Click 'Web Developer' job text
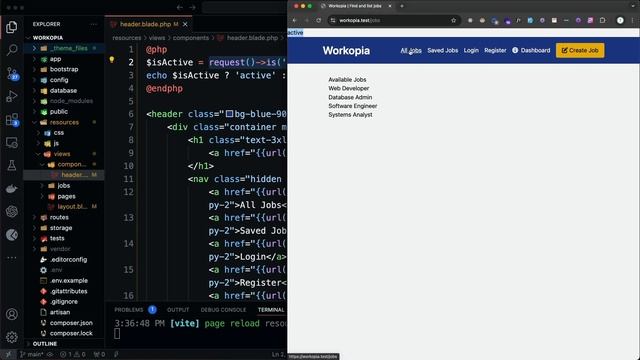 coord(349,88)
